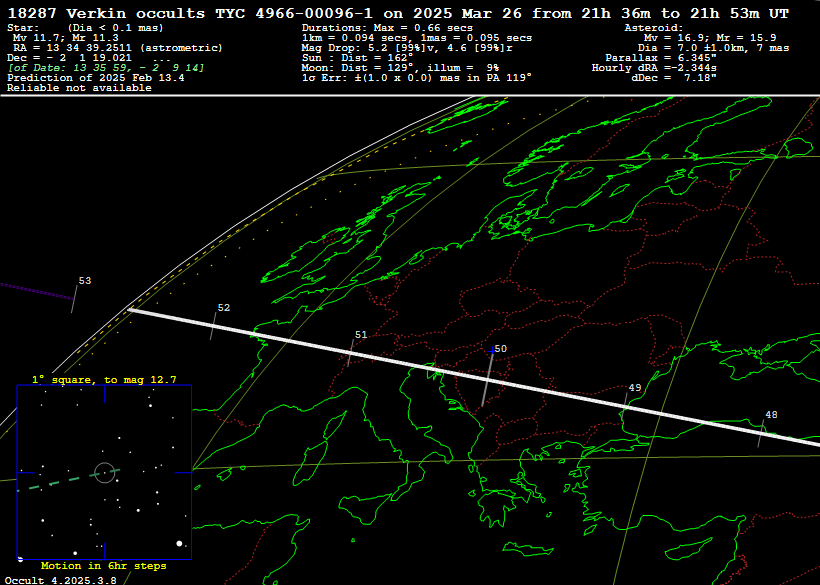The height and width of the screenshot is (585, 820).
Task: Click '1km = 0.094 secs, 1mas = 0.095 secs' line
Action: [x=417, y=38]
